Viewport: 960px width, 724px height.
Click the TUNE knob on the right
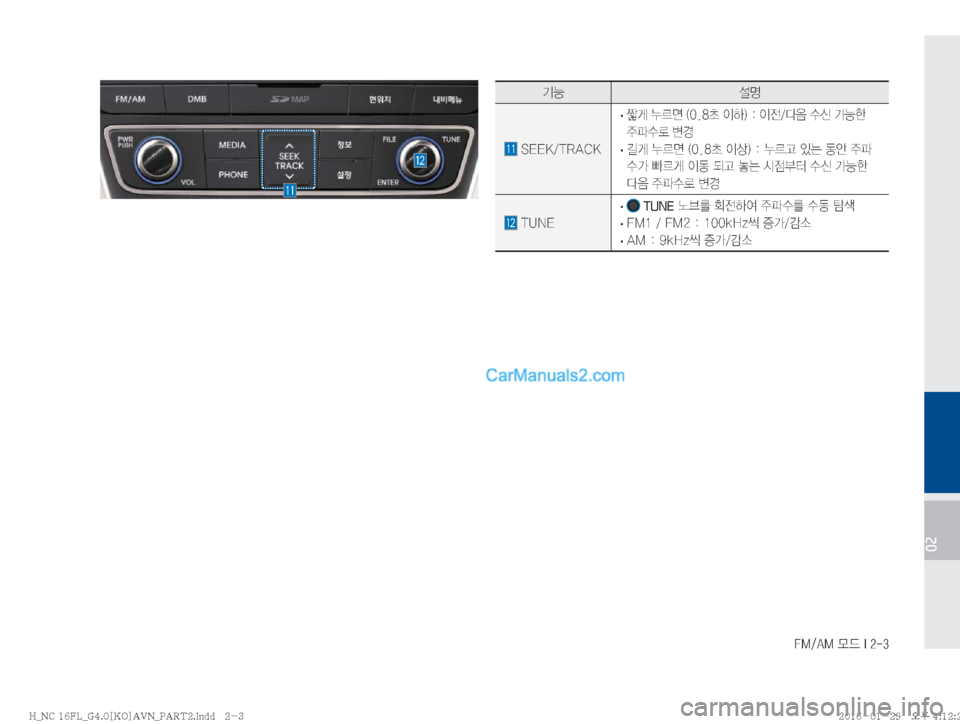point(420,160)
